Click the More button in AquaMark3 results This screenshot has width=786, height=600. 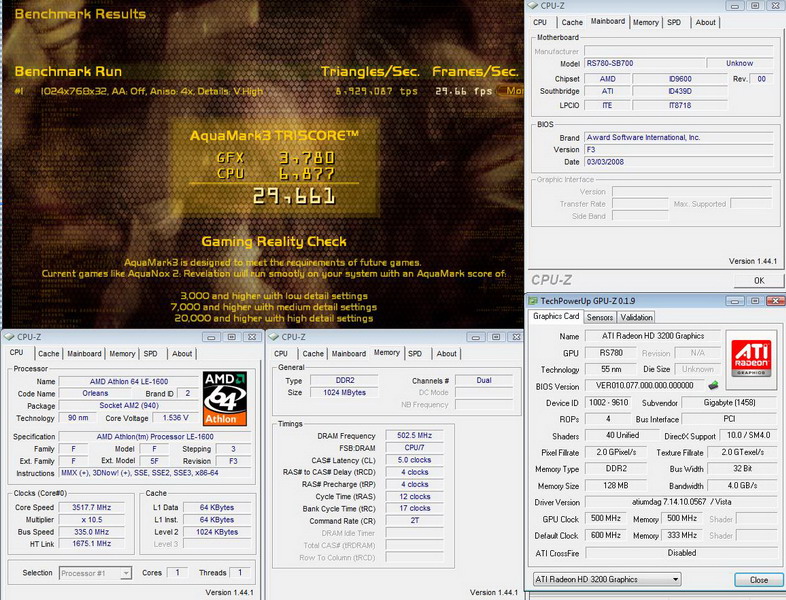point(511,91)
